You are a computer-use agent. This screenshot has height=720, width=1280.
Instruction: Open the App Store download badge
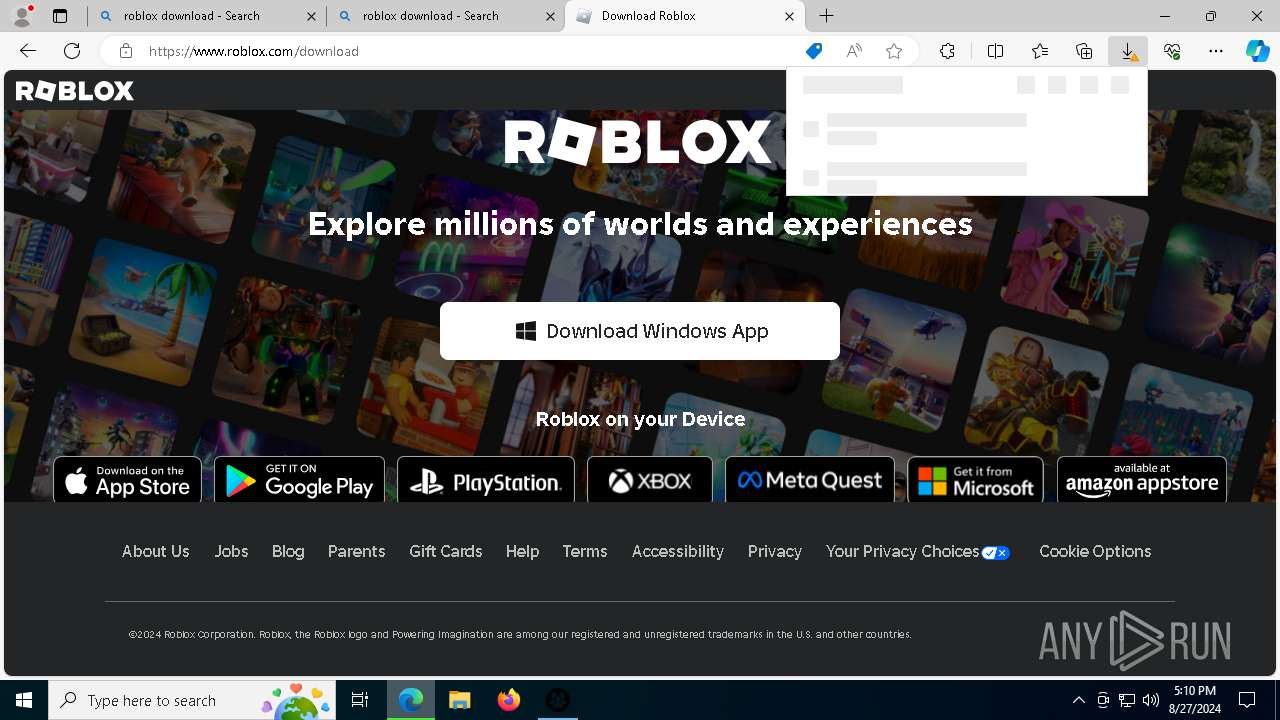pos(127,480)
